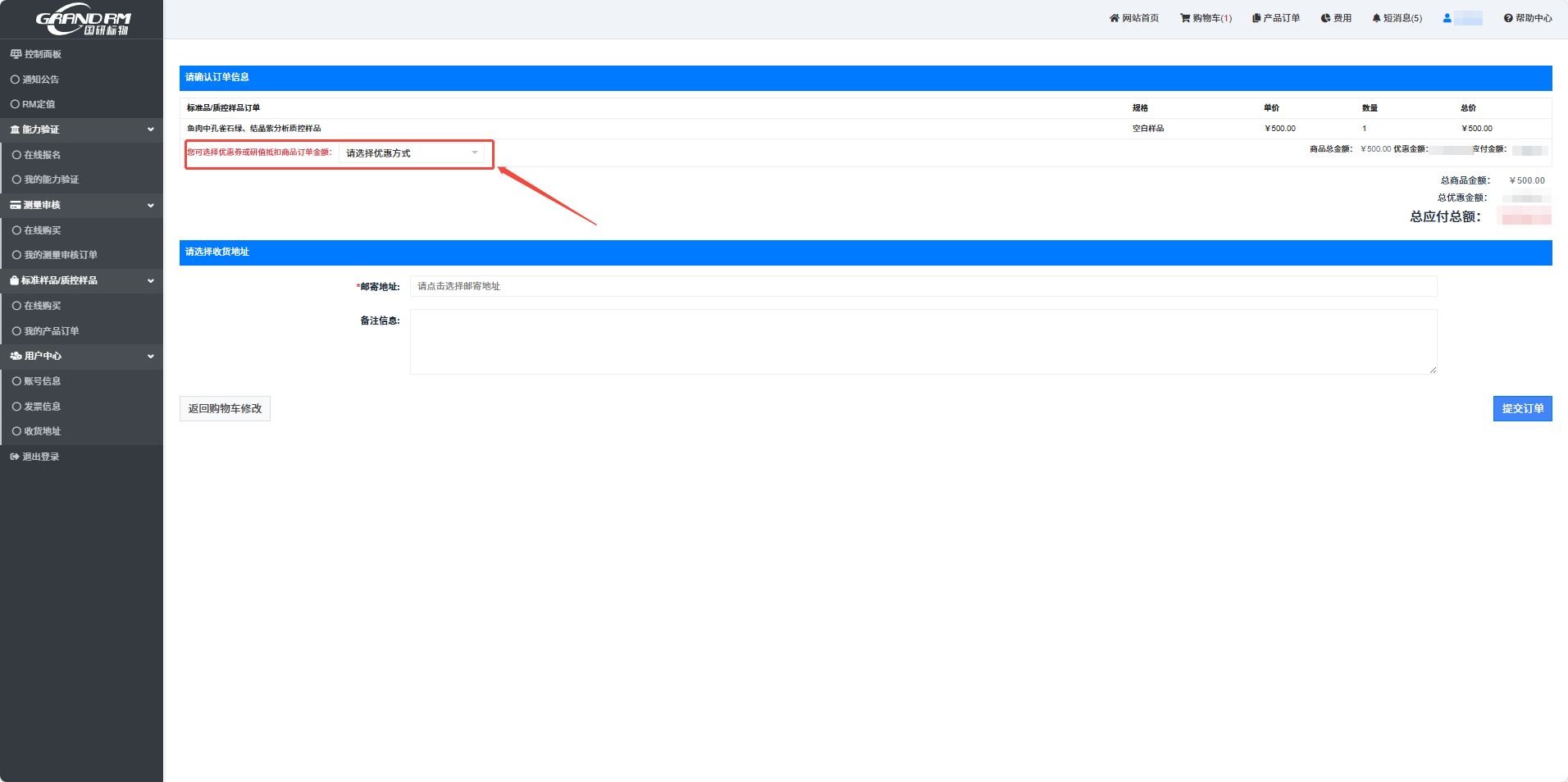Click the user profile icon
1568x782 pixels.
coord(1447,18)
